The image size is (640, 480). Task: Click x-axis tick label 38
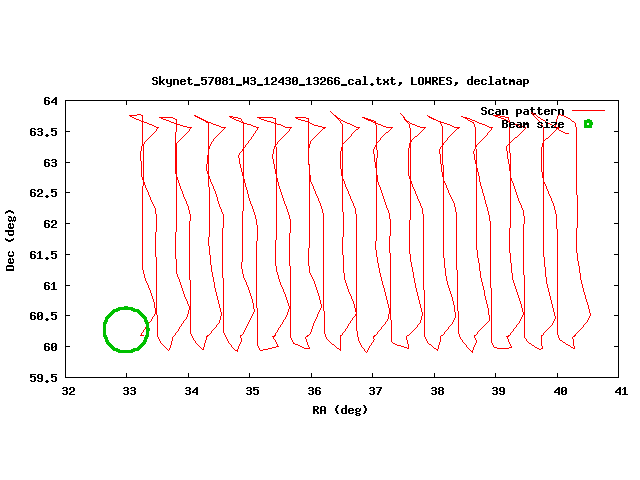click(437, 391)
